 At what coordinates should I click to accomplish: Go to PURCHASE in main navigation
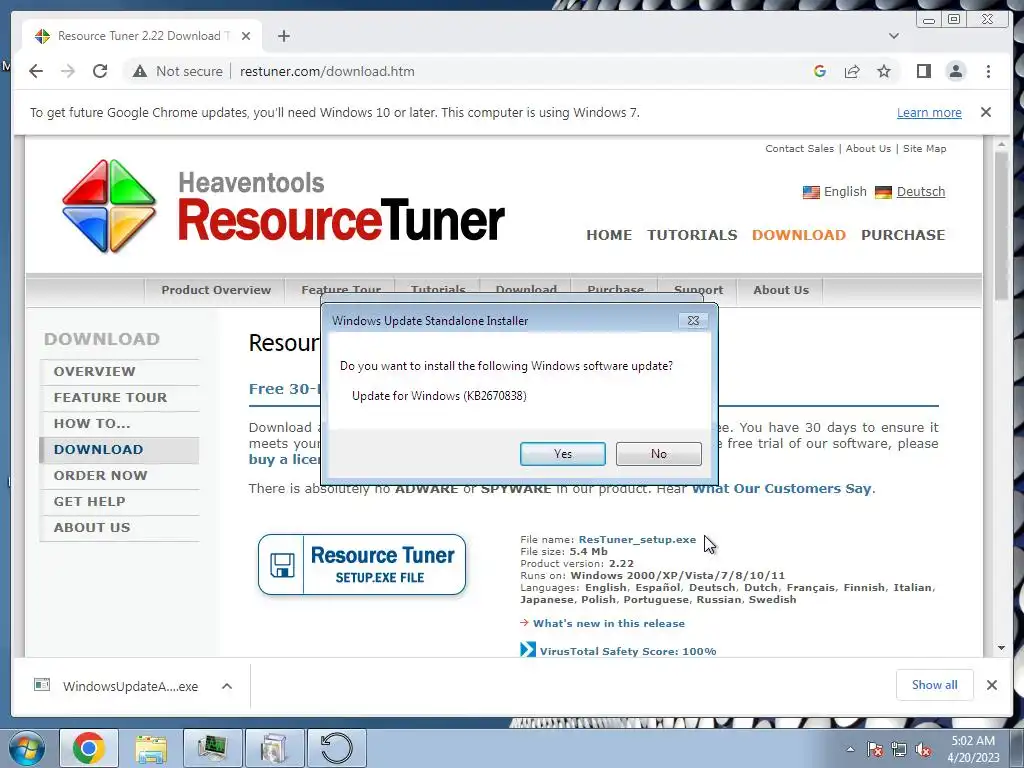[x=903, y=235]
